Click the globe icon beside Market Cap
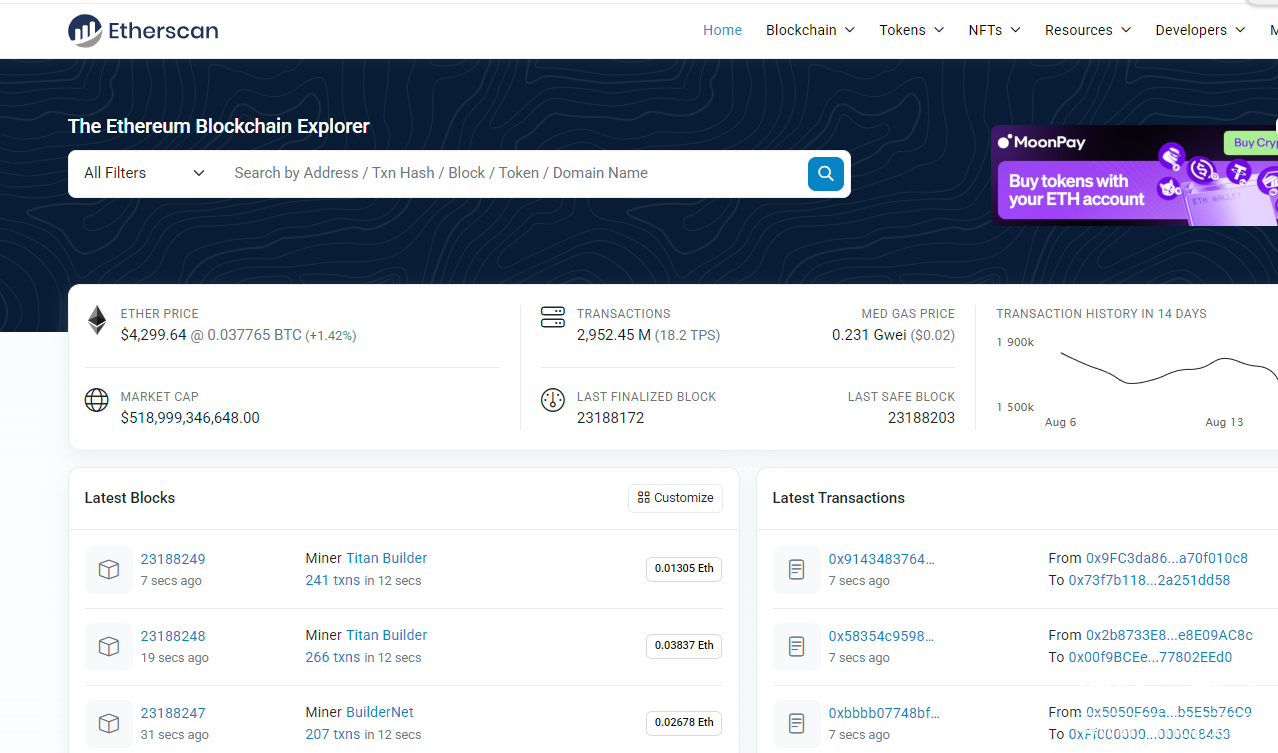 click(97, 401)
